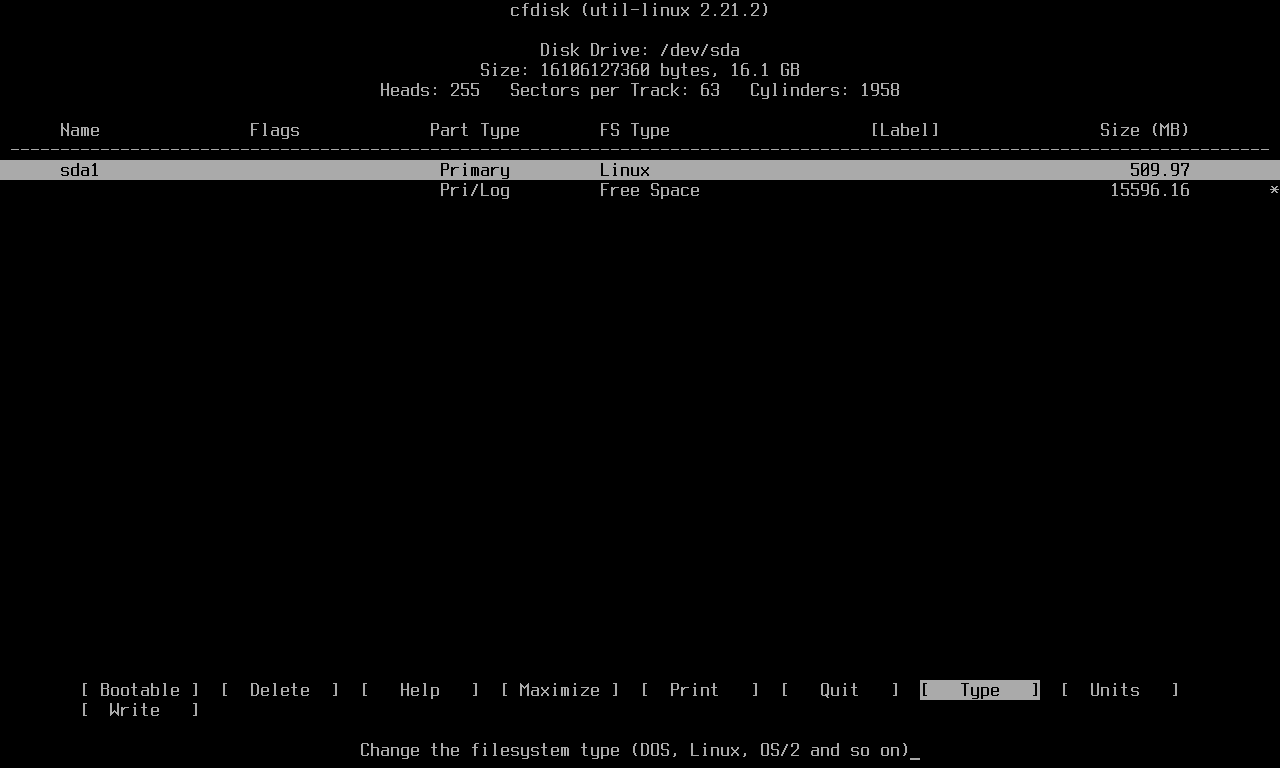Click the cfdisk (util-linux 2.21.2) title
The width and height of the screenshot is (1280, 768).
(x=640, y=10)
